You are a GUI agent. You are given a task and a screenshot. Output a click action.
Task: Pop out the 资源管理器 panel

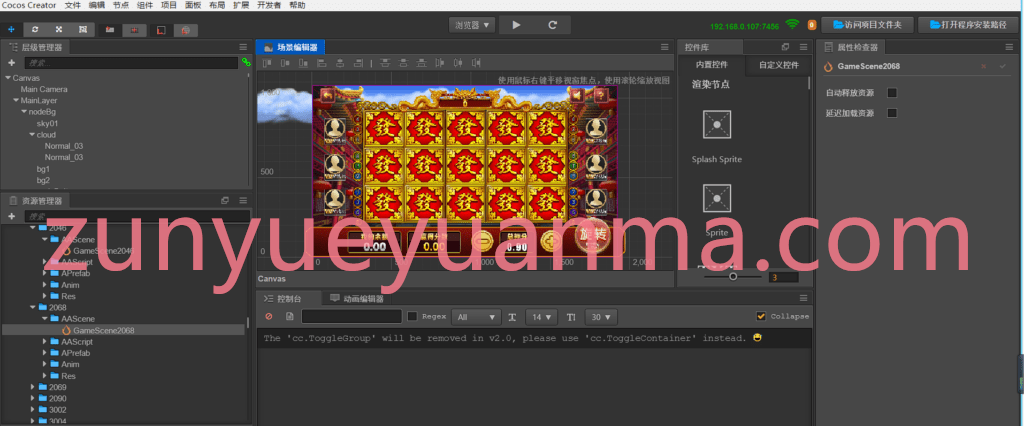point(225,201)
